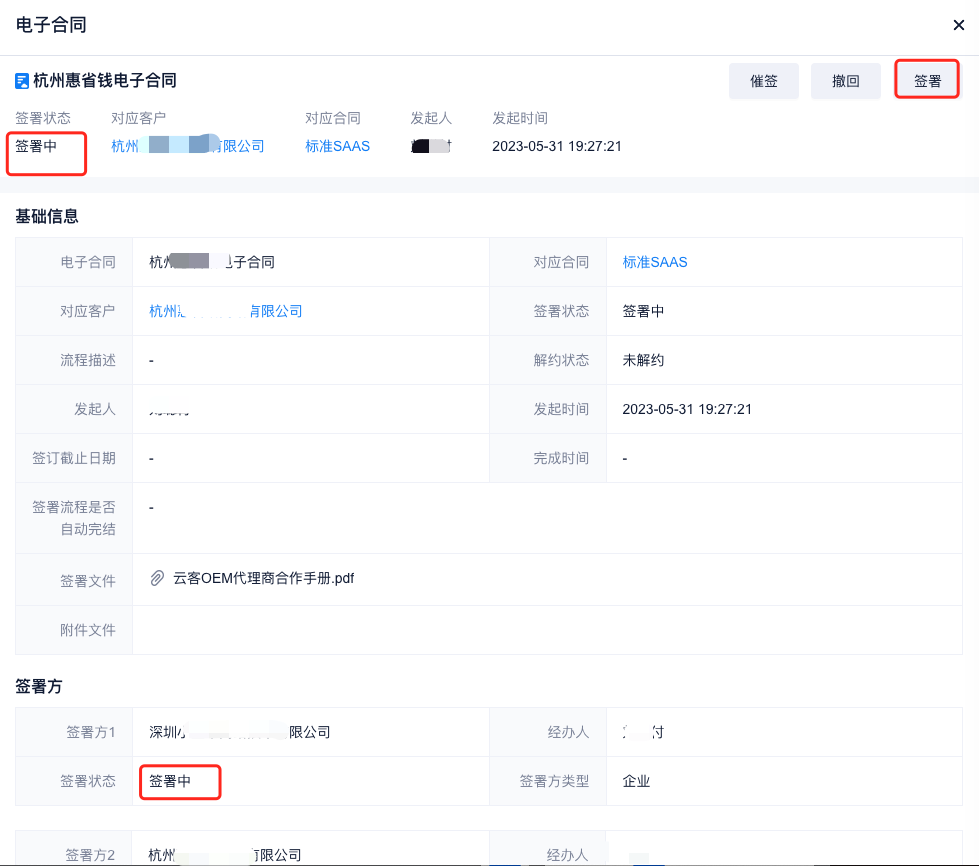Viewport: 979px width, 866px height.
Task: Open the 标准SAAS link under header 对应合同
Action: [x=337, y=146]
